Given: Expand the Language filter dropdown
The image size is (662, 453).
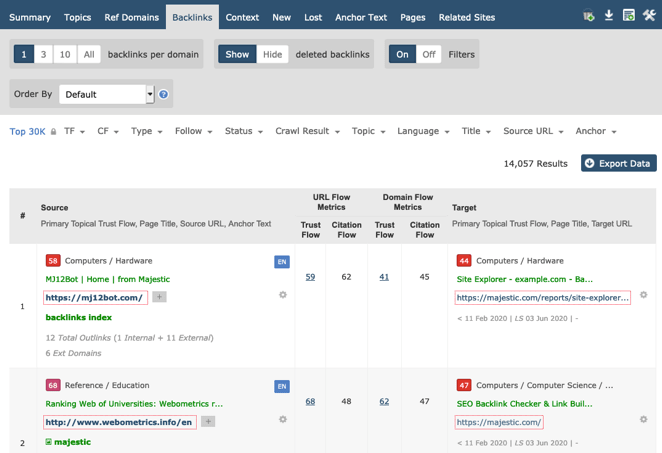Looking at the screenshot, I should (423, 131).
